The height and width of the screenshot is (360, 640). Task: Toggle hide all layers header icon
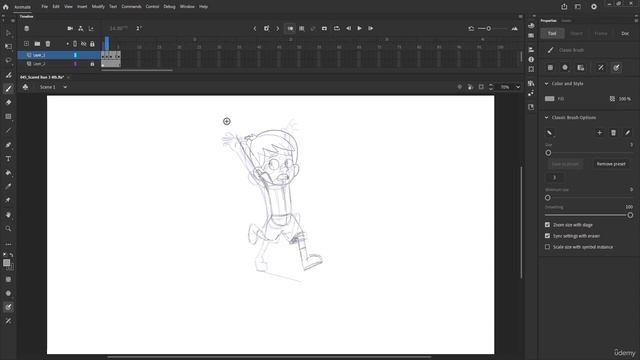tap(84, 44)
